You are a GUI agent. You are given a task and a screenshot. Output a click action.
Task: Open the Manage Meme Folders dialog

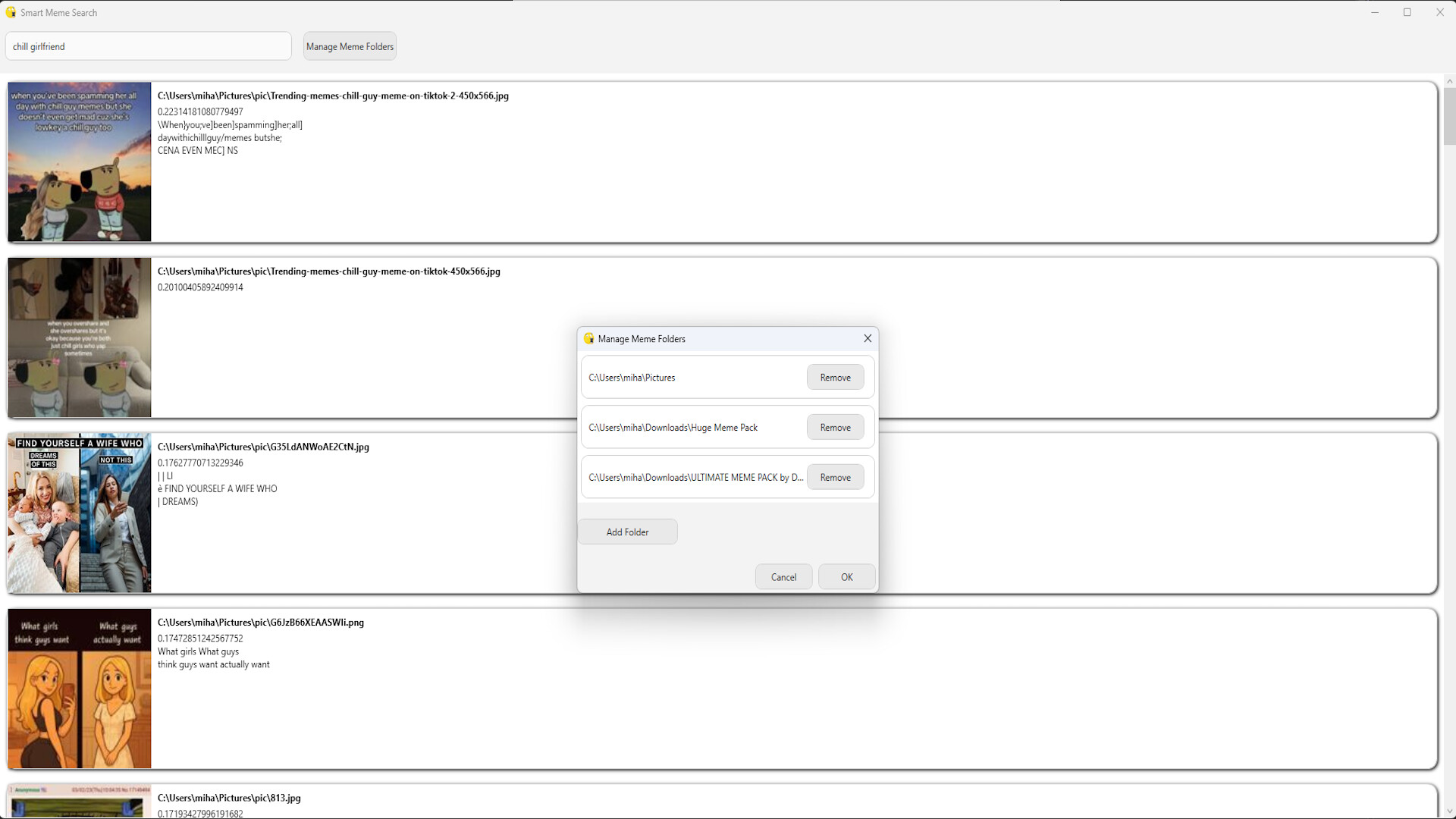click(x=350, y=46)
